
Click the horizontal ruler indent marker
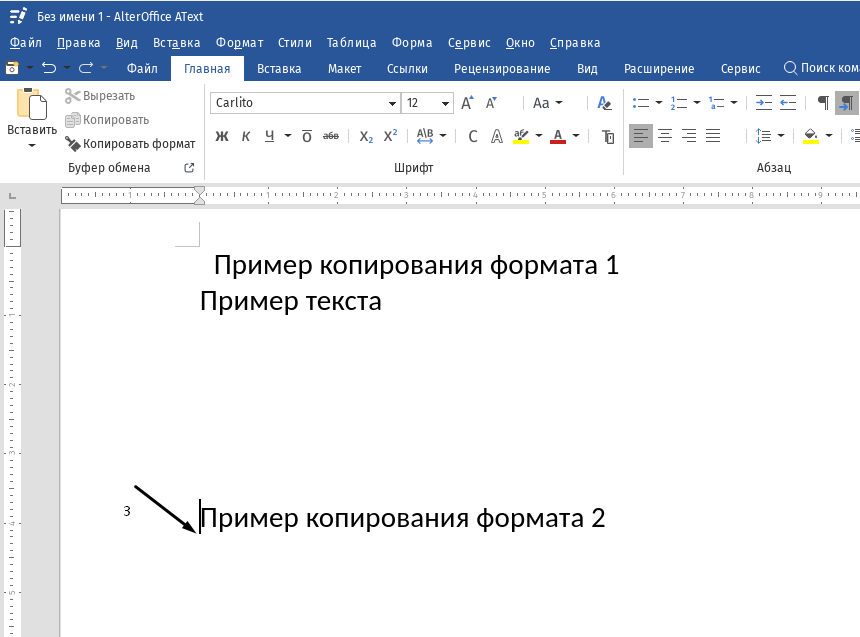coord(200,195)
